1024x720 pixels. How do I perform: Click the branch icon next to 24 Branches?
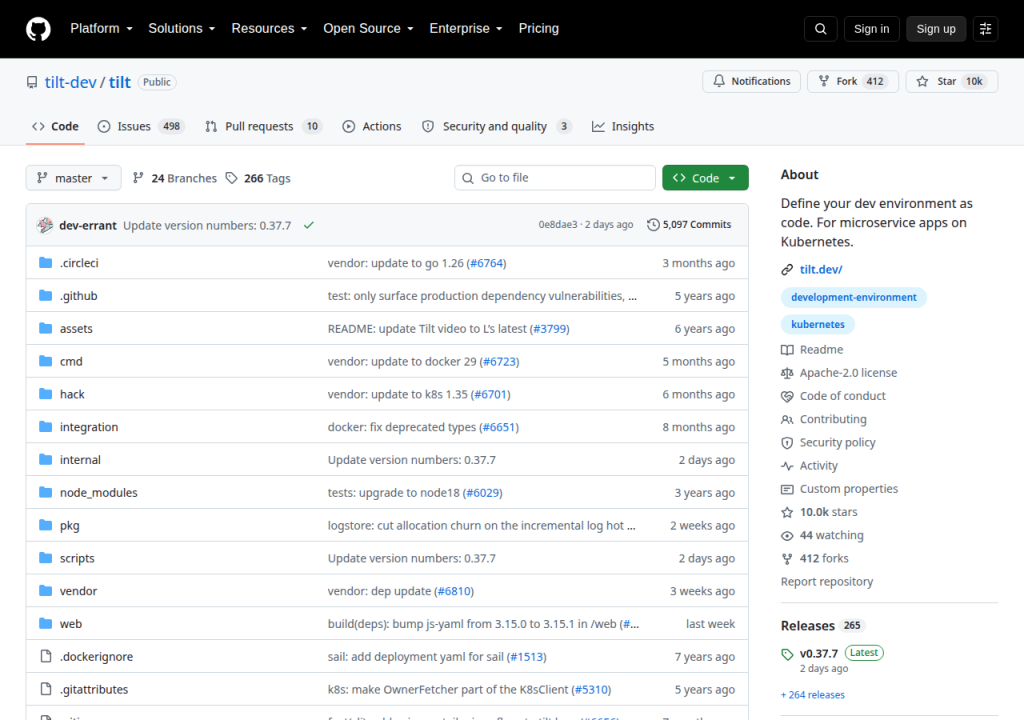pos(138,178)
